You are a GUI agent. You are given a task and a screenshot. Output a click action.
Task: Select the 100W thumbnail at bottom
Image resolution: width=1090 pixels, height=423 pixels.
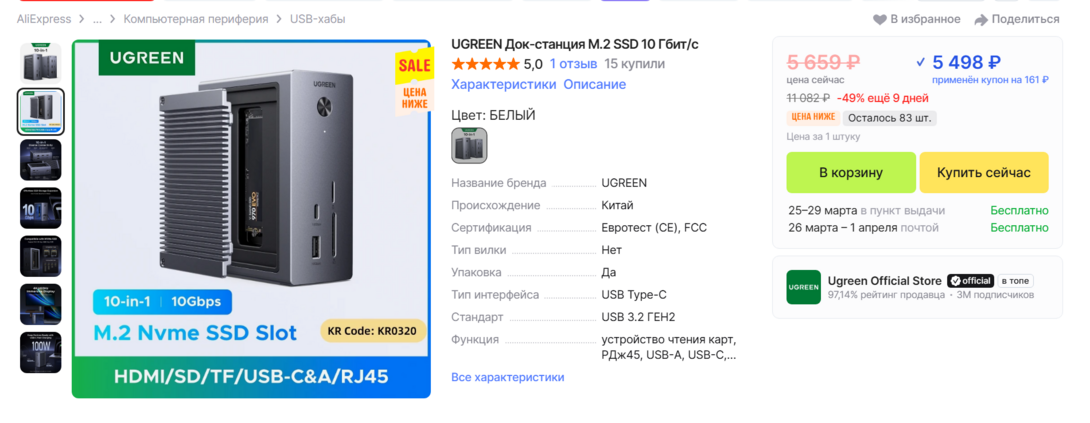(40, 352)
